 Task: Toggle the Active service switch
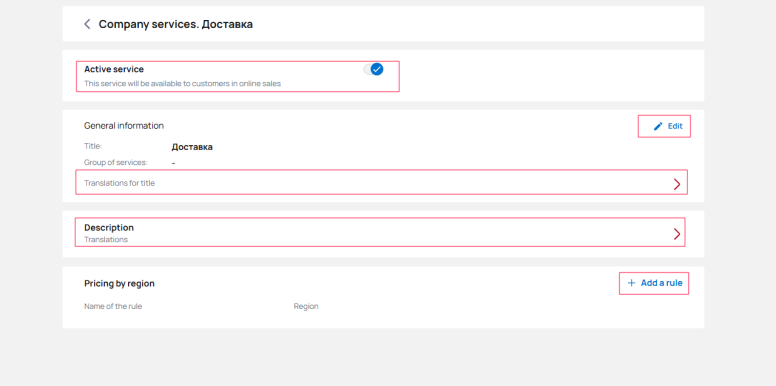click(x=373, y=69)
